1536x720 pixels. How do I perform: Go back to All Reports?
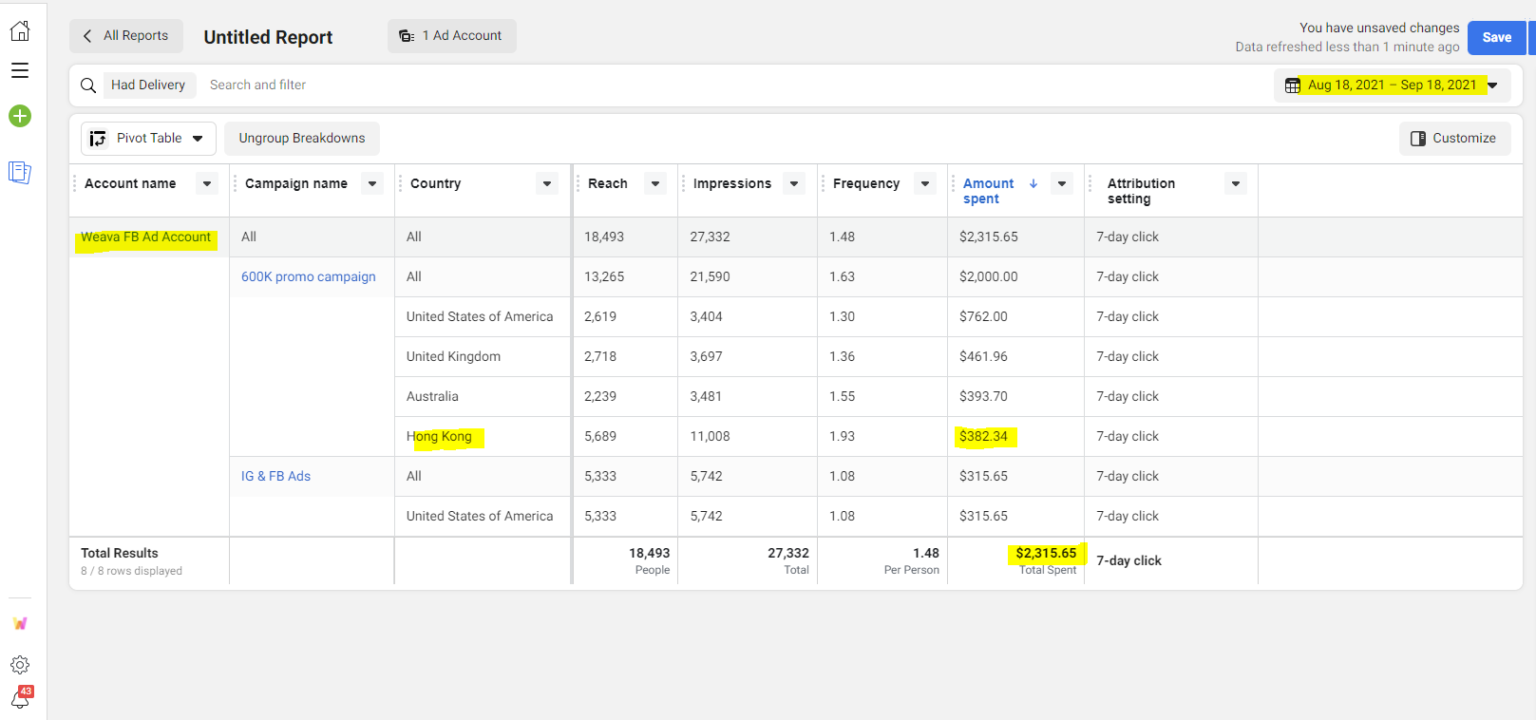(x=126, y=36)
